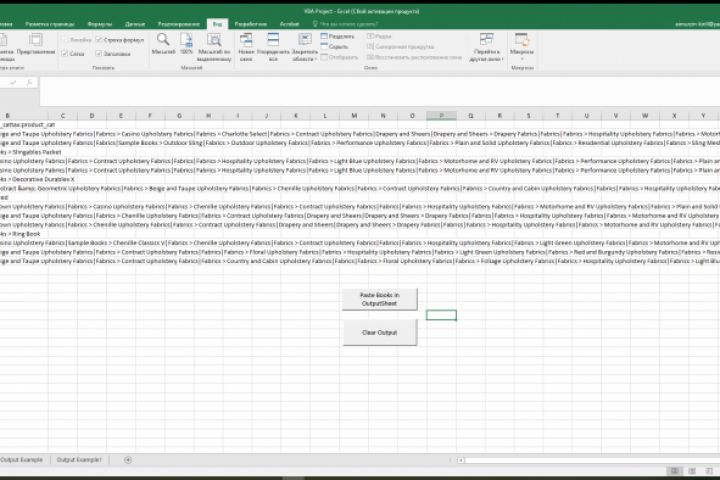Click Hide (Скрыть) window command
720x480 pixels.
coord(334,46)
